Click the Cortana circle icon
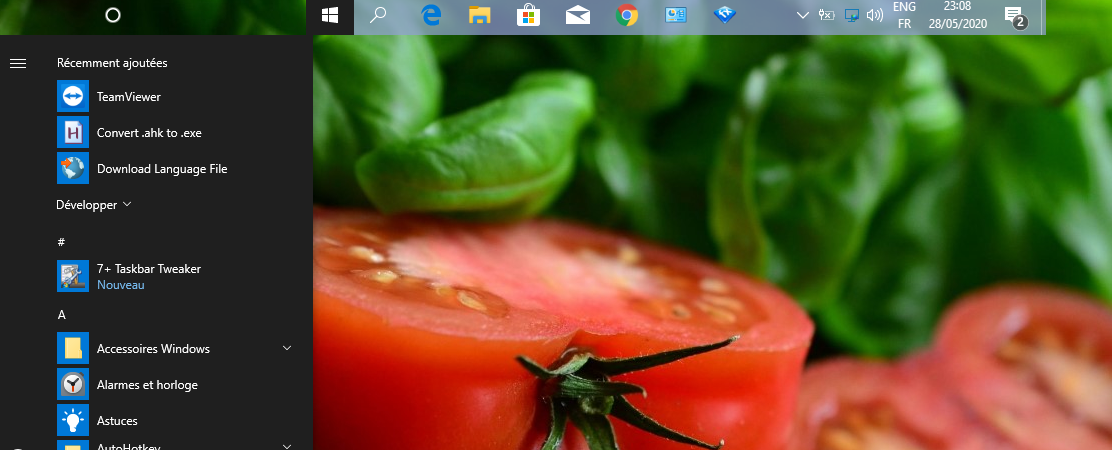 [113, 16]
